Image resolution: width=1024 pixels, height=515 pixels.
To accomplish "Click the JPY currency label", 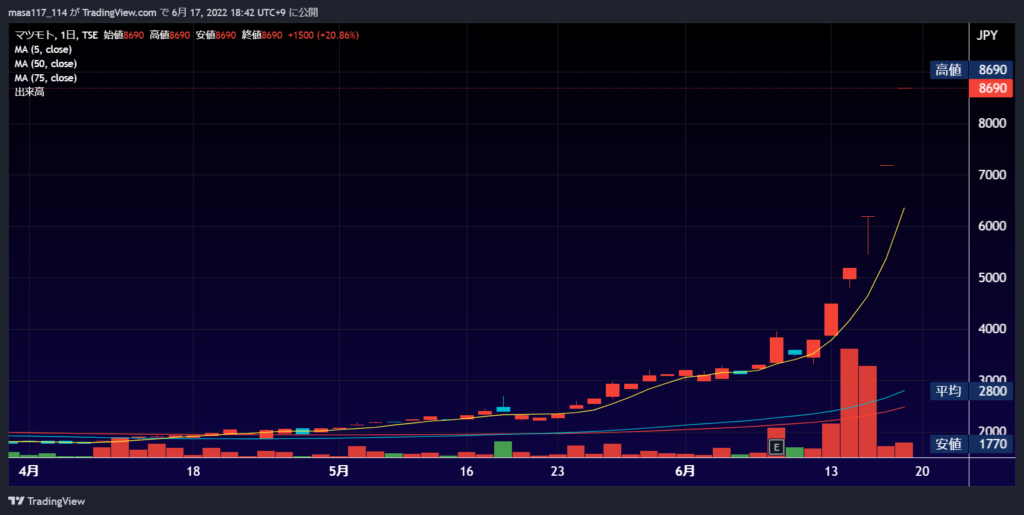I will 987,35.
